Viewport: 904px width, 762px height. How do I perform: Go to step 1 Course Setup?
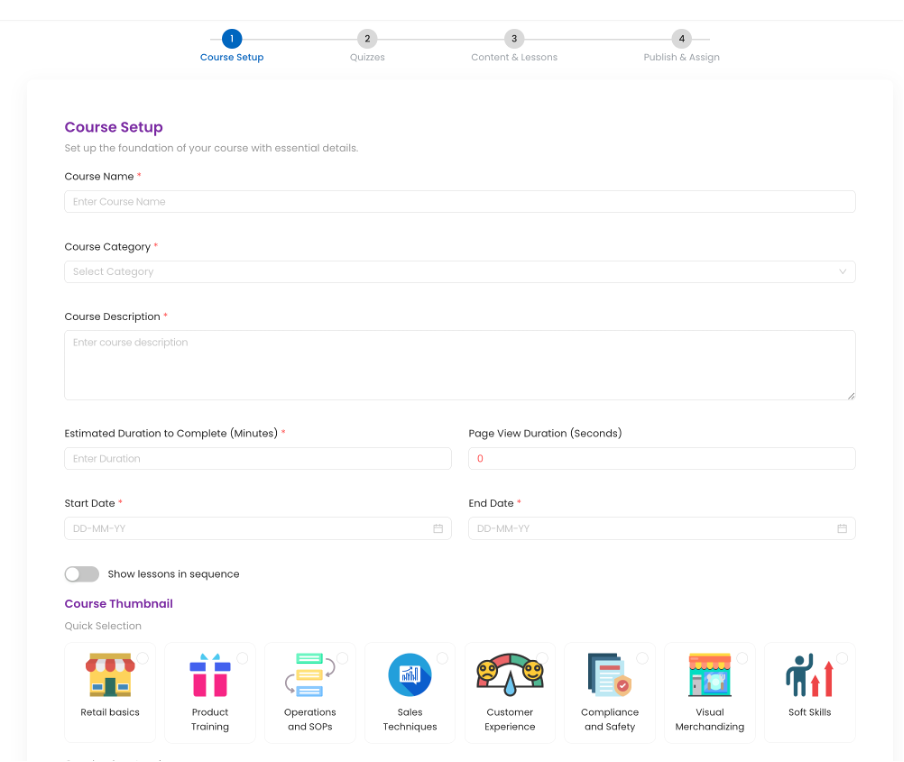[232, 46]
